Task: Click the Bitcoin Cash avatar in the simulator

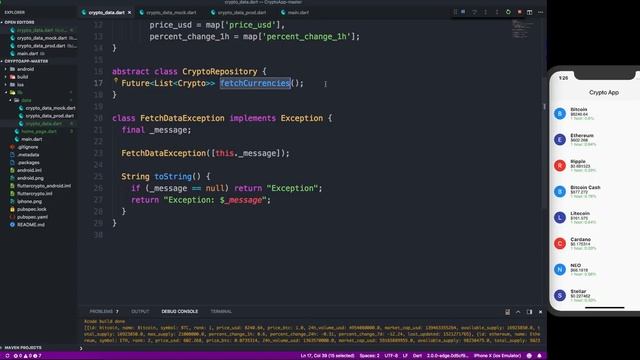Action: (x=560, y=191)
